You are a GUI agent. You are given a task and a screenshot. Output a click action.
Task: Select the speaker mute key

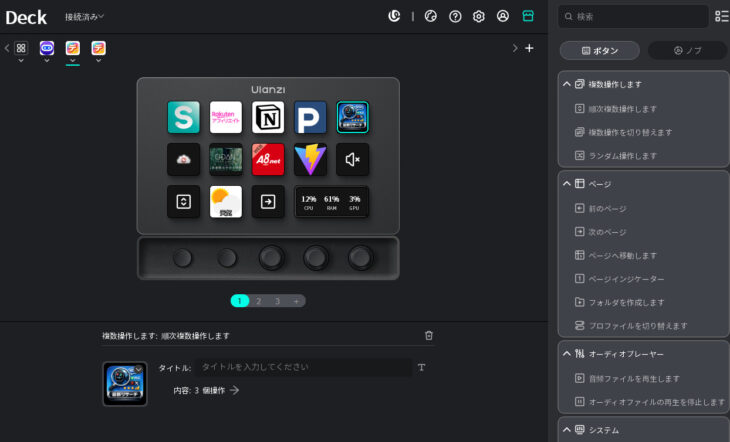pos(352,160)
